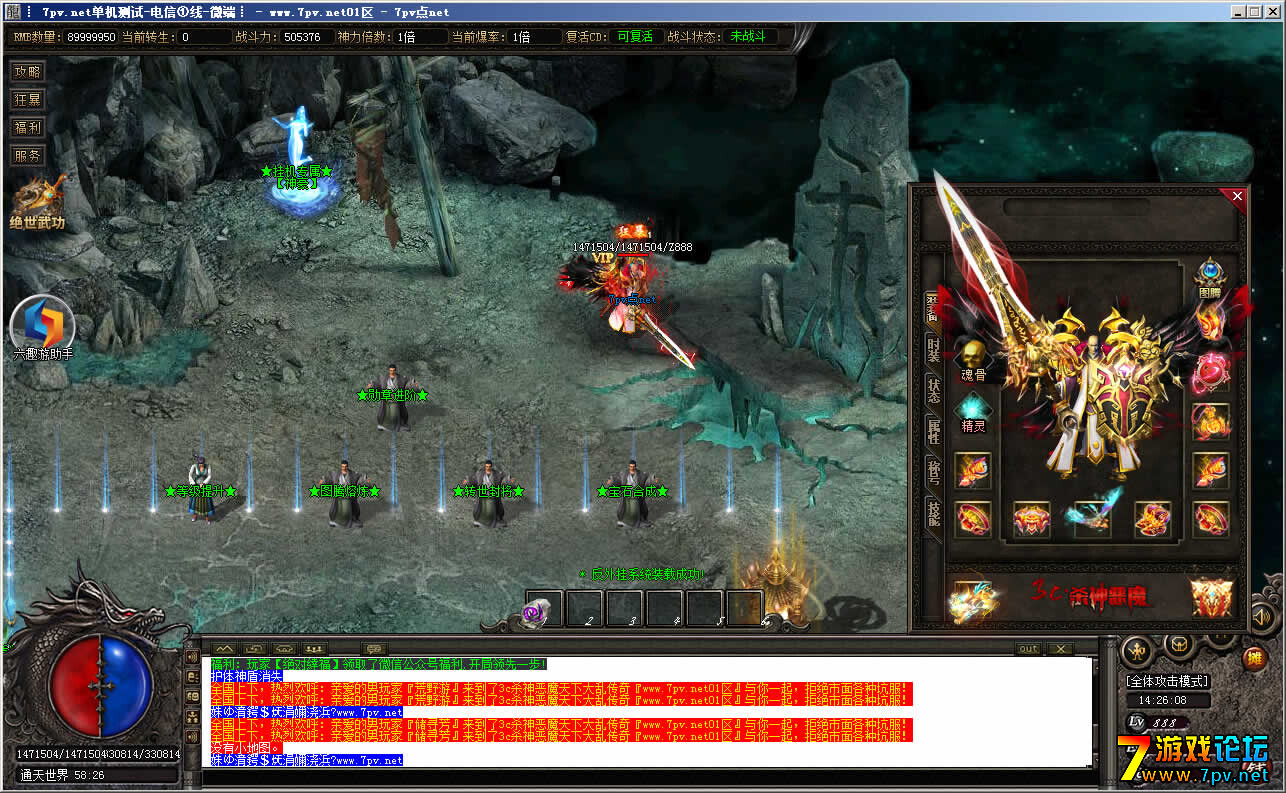Screen dimensions: 1286x793
Task: Switch to the 时装 fashion tab
Action: (x=933, y=349)
